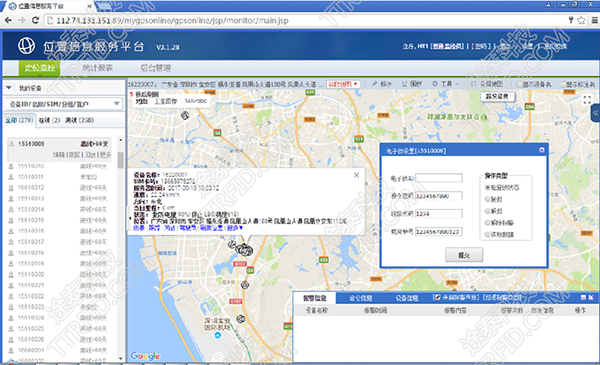
Task: Collapse the 我的设备 panel triangle
Action: pos(9,88)
